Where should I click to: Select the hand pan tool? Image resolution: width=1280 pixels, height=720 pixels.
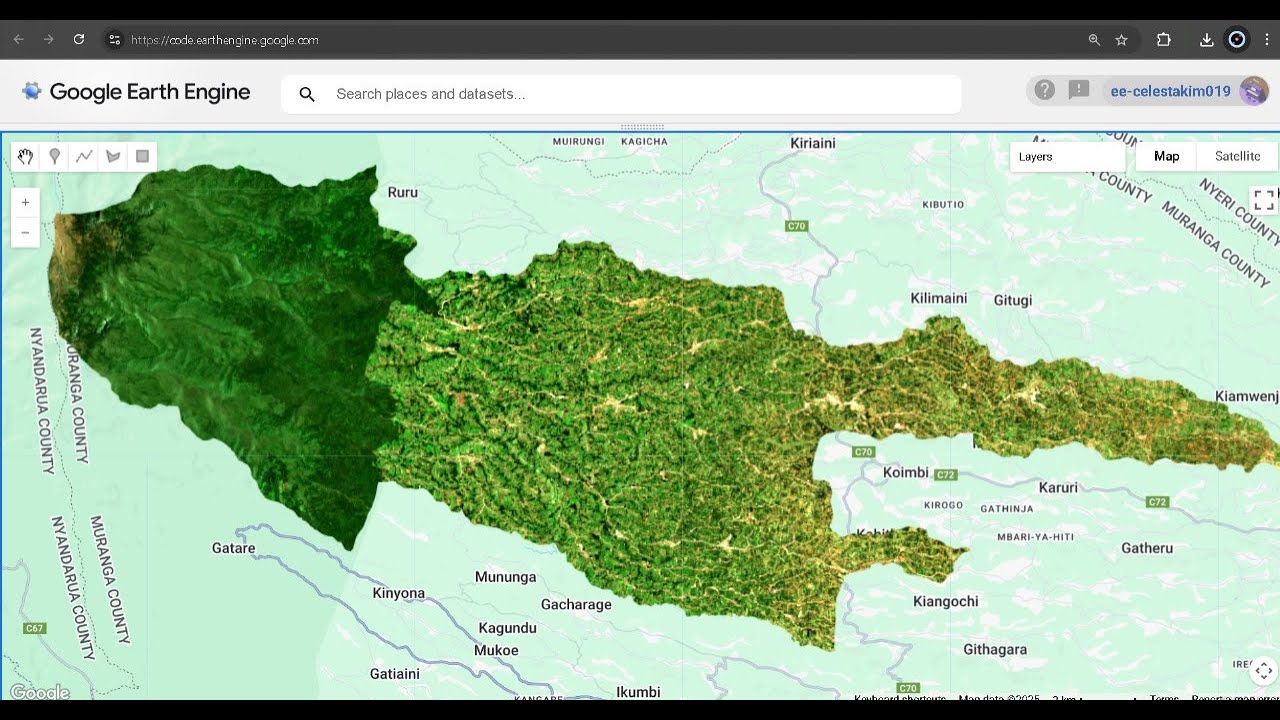[x=26, y=156]
